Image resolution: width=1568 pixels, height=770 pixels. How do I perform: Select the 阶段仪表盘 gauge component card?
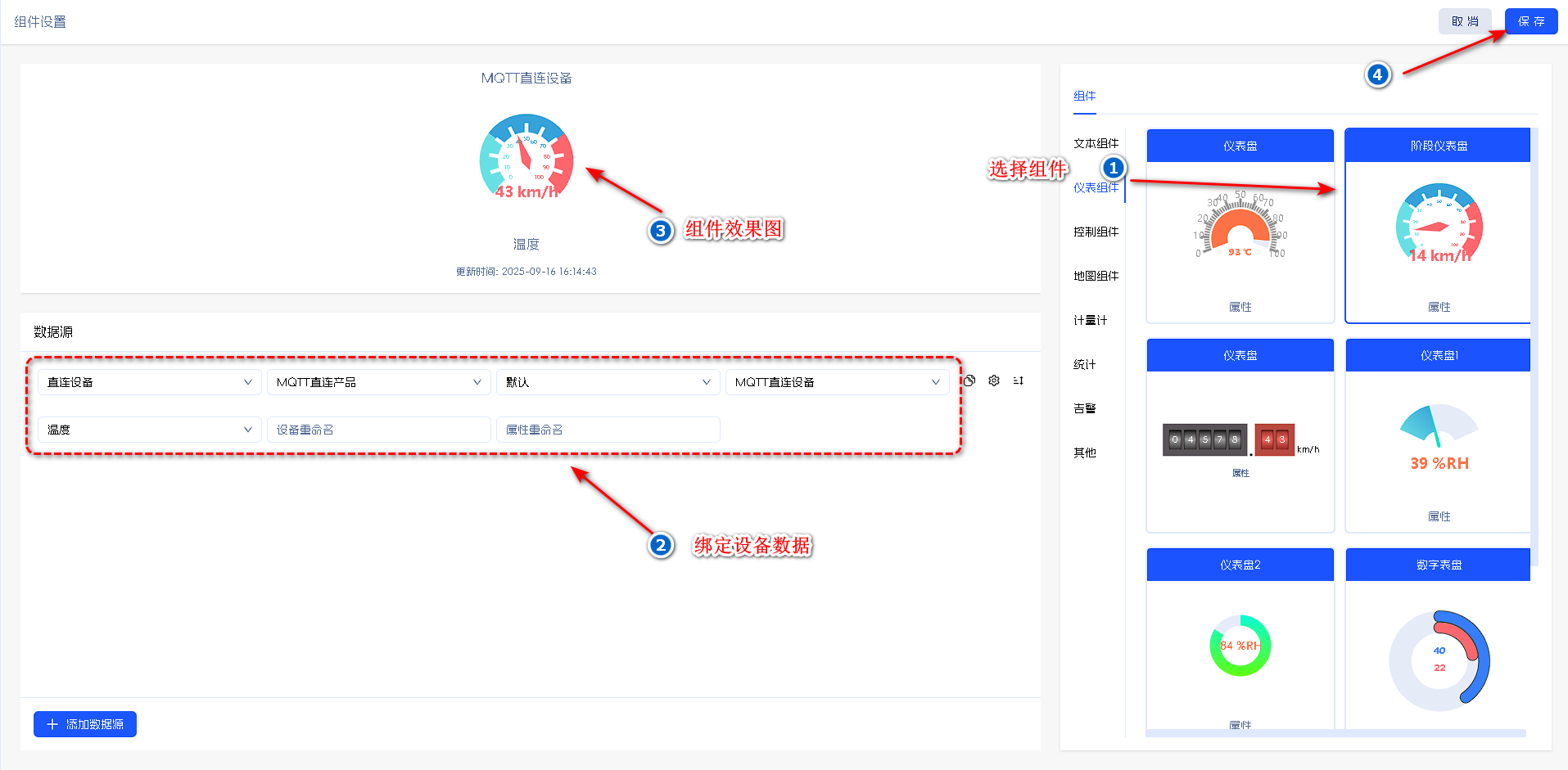pos(1438,226)
